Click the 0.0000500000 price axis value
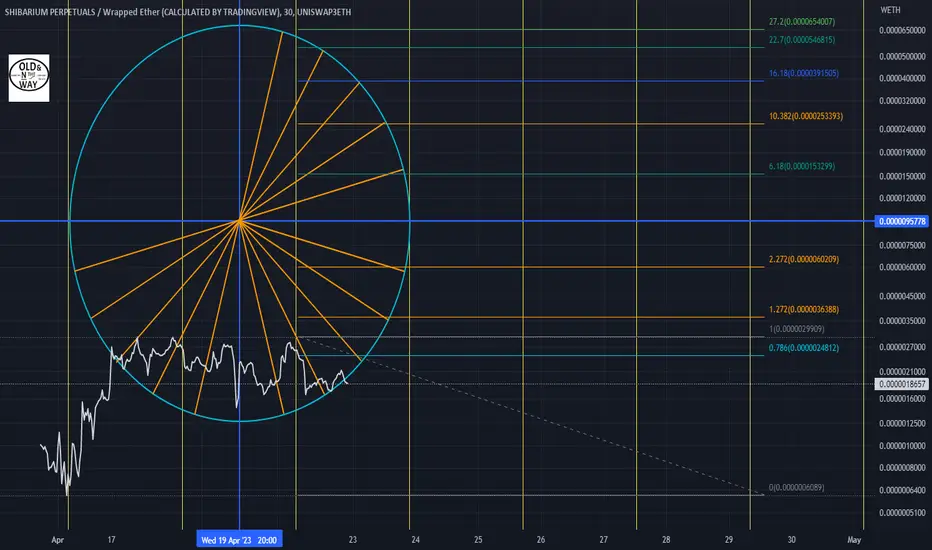This screenshot has height=550, width=932. 902,56
